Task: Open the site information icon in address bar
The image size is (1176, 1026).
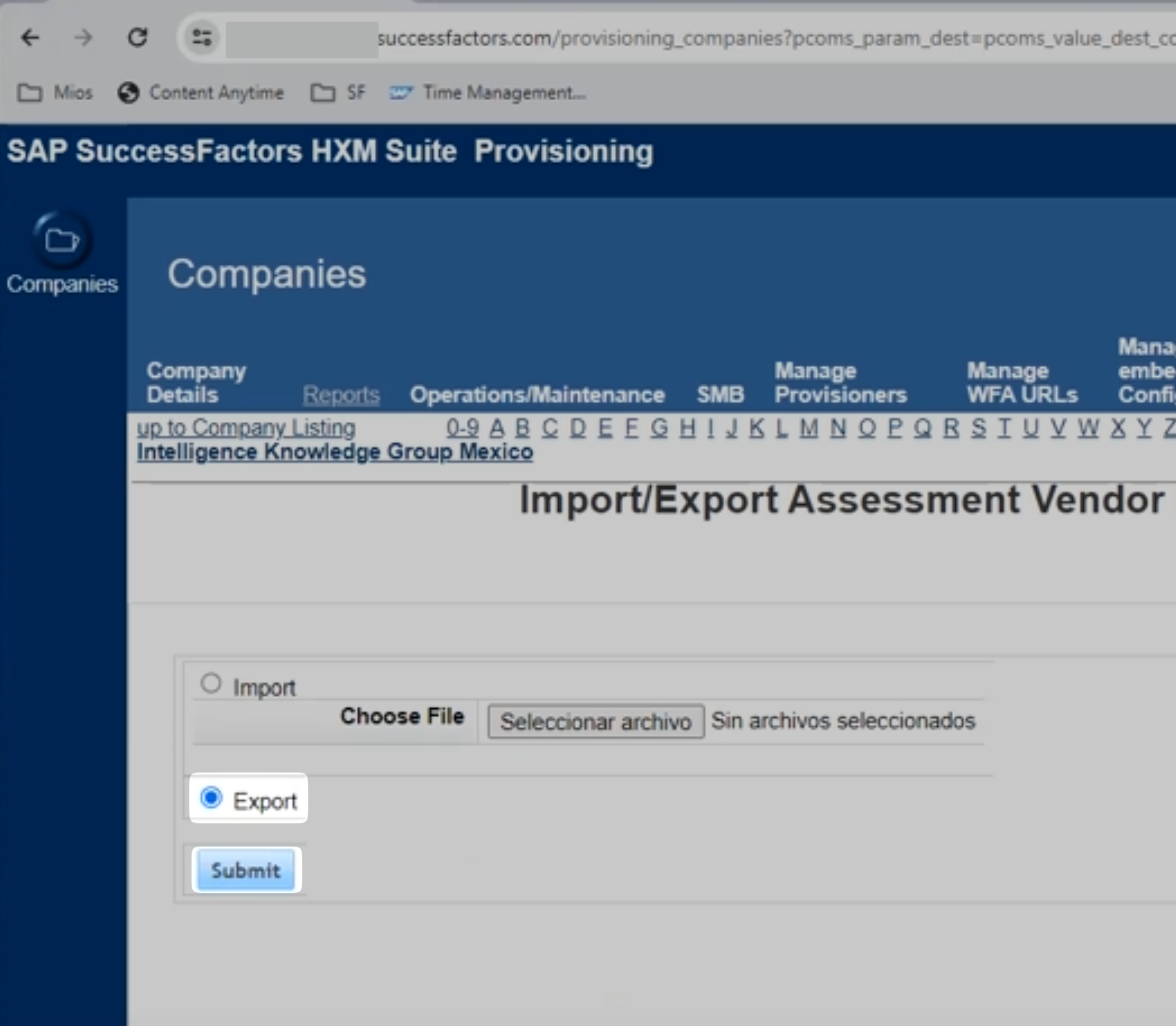Action: [202, 37]
